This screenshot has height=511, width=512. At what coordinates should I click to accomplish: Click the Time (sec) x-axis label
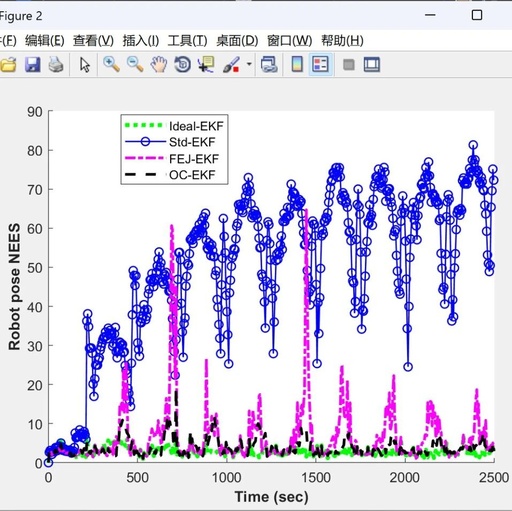[x=271, y=497]
